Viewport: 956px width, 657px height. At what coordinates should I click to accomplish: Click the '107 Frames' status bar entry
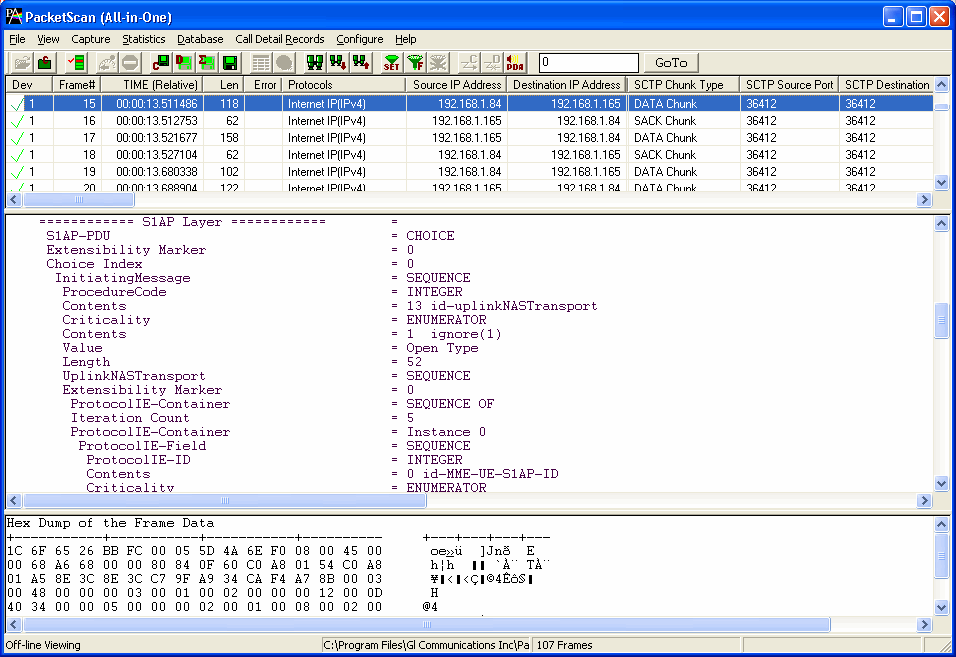click(564, 645)
